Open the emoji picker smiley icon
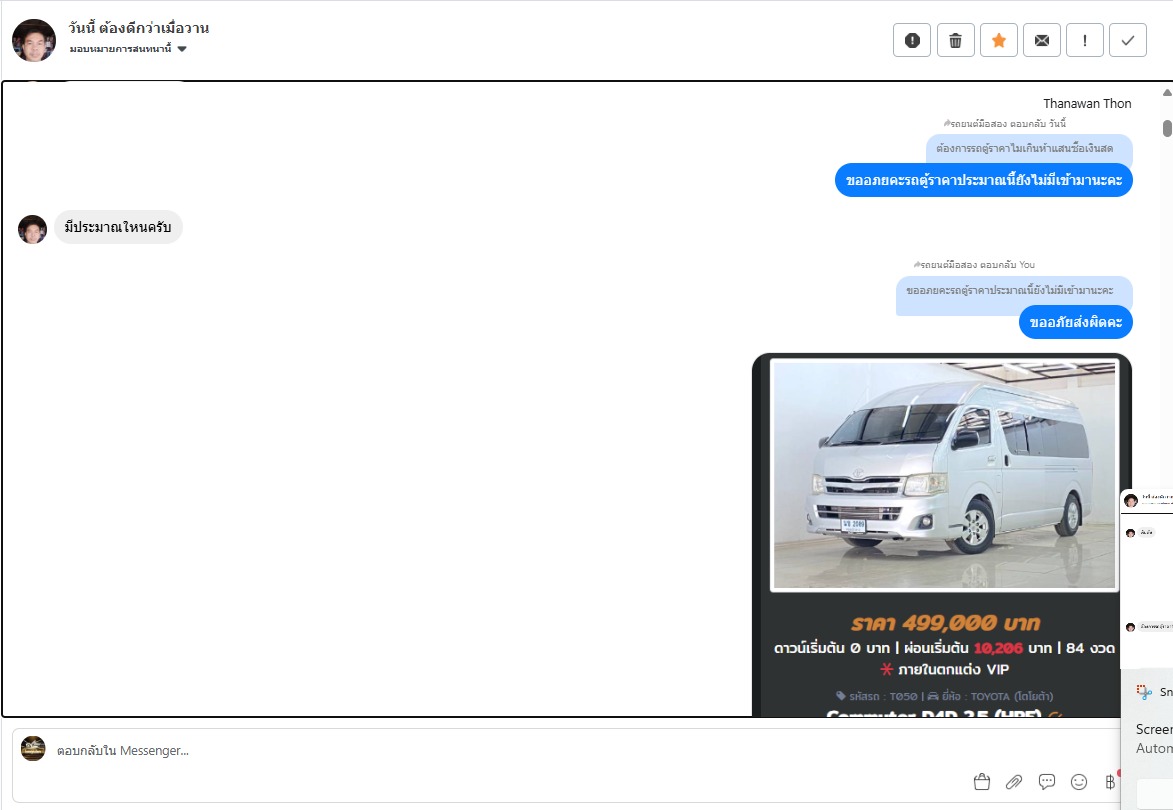The image size is (1173, 810). [x=1079, y=782]
